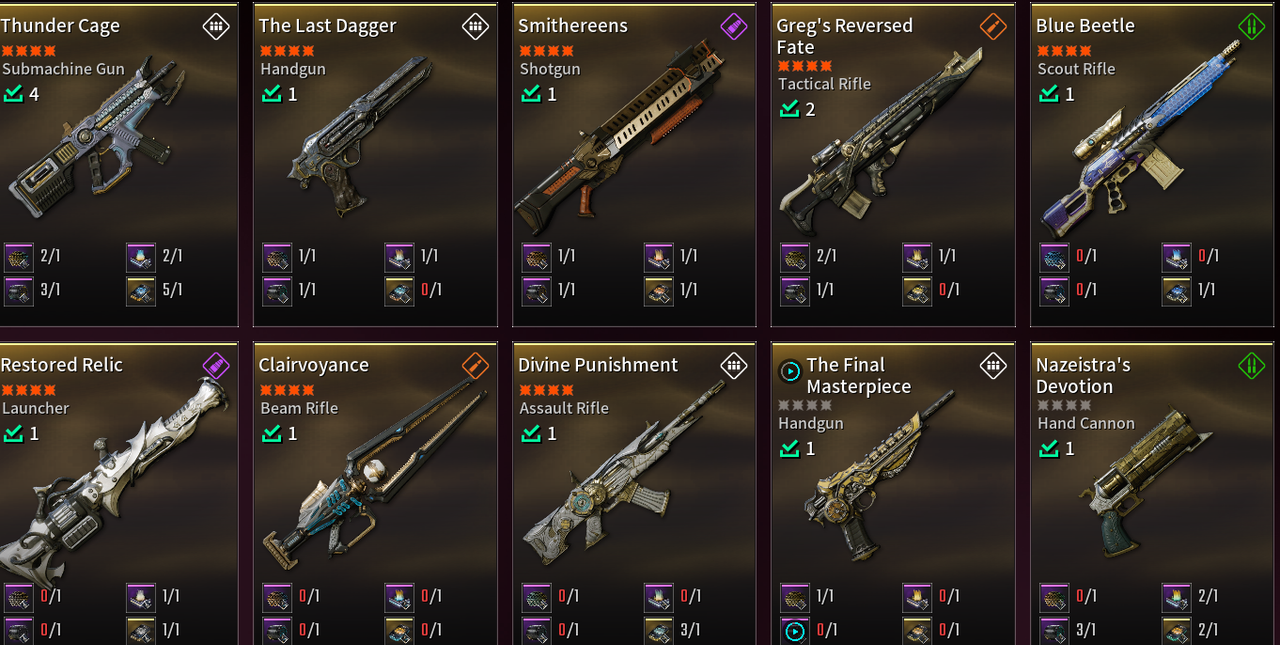The height and width of the screenshot is (645, 1280).
Task: Click Clairvoyance orange ammo type icon
Action: (x=475, y=365)
